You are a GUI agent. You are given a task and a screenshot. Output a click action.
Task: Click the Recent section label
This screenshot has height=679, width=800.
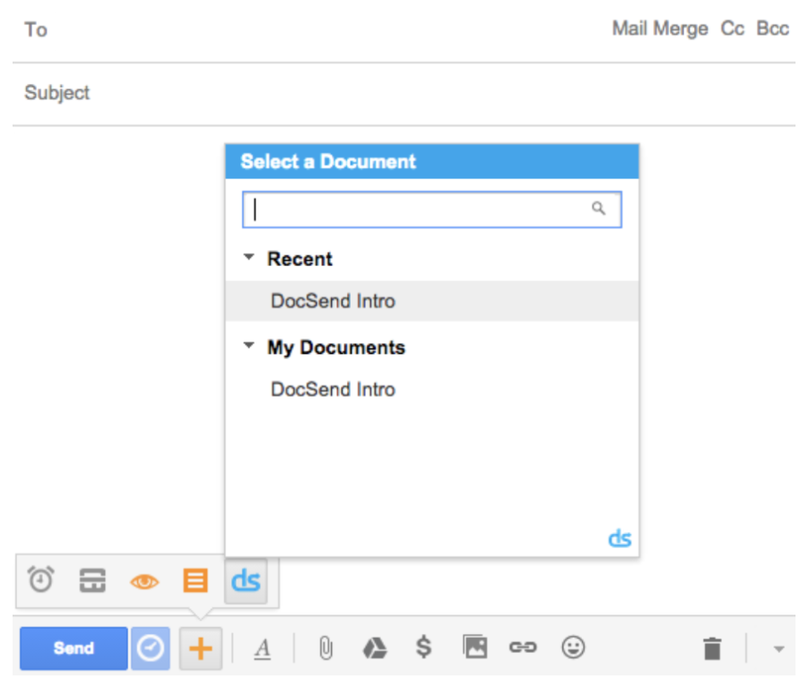(x=299, y=259)
